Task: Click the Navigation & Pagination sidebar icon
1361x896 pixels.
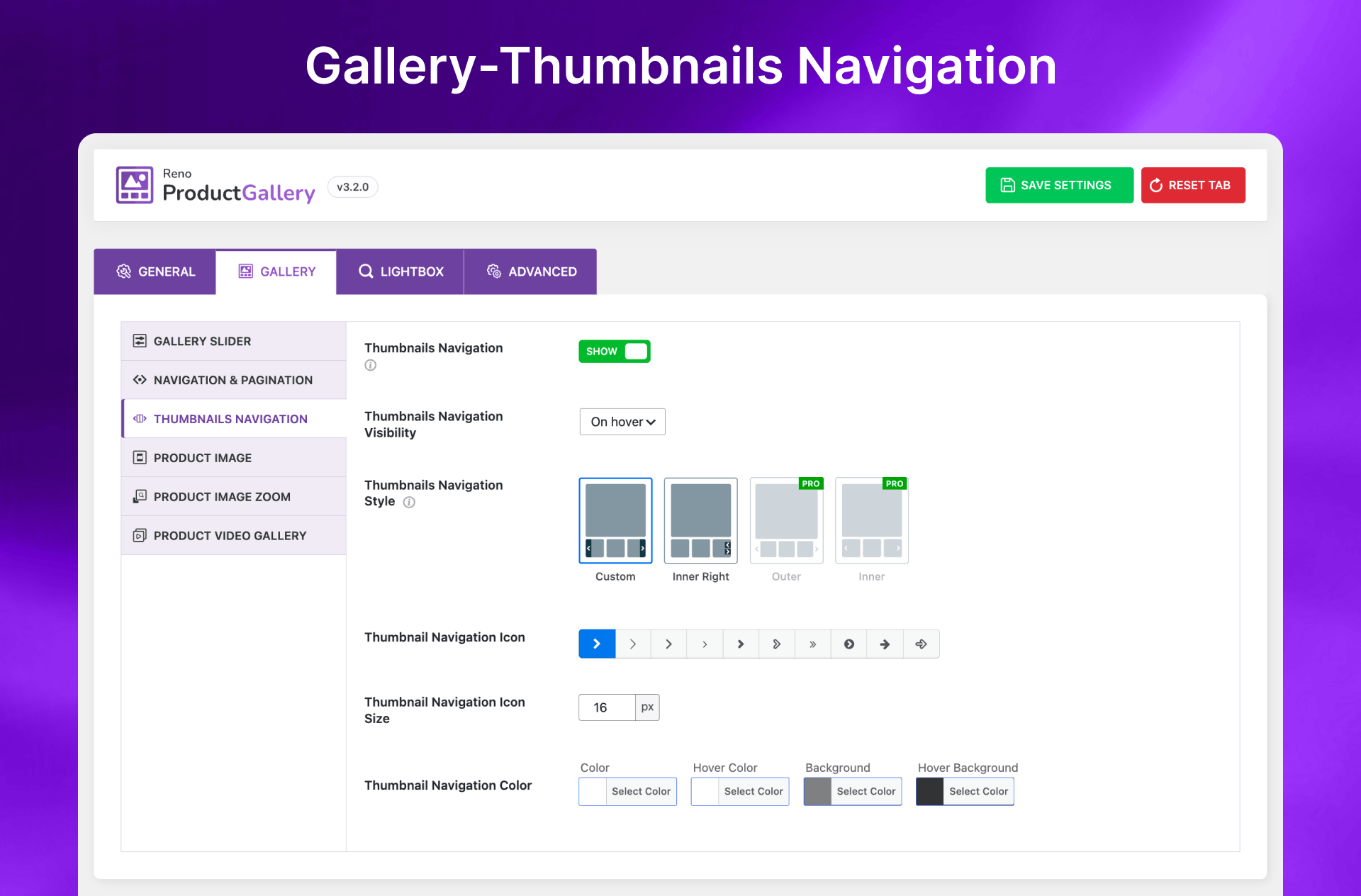Action: point(140,380)
